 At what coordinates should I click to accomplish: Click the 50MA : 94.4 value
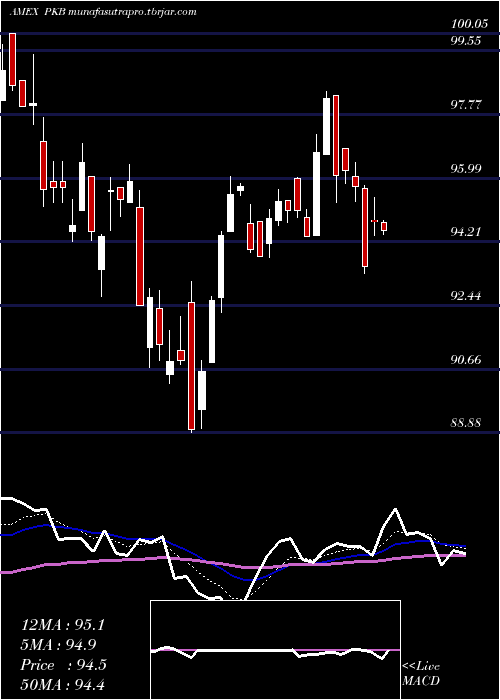[x=63, y=684]
